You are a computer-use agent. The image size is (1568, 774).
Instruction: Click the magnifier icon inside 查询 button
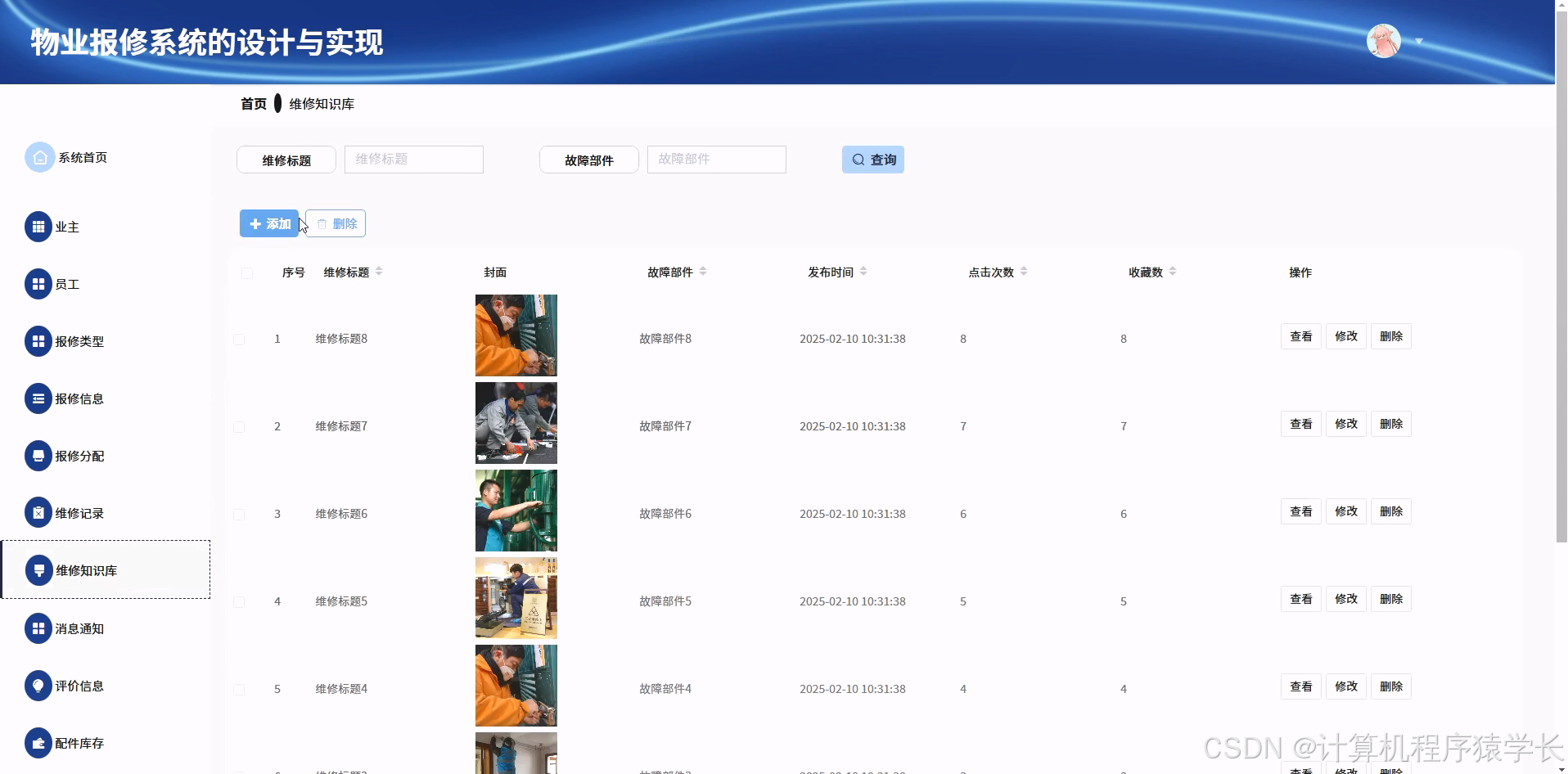(858, 160)
